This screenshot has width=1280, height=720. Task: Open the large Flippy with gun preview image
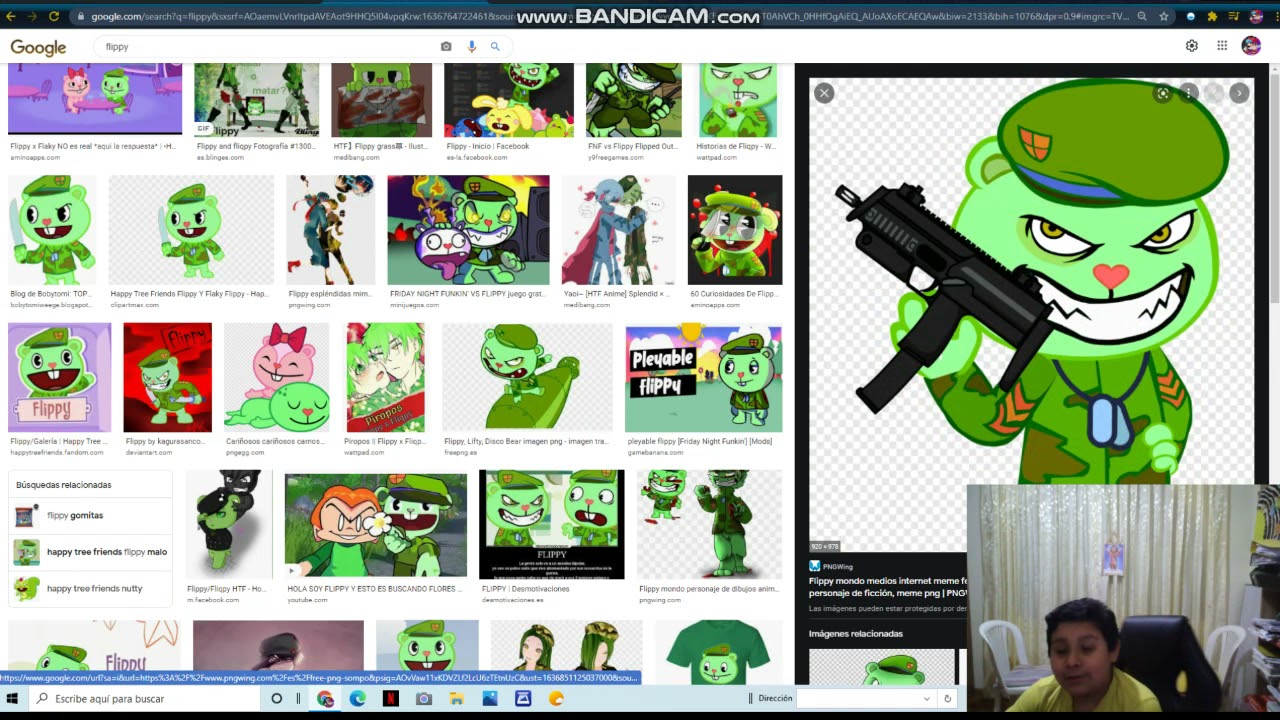point(1031,315)
